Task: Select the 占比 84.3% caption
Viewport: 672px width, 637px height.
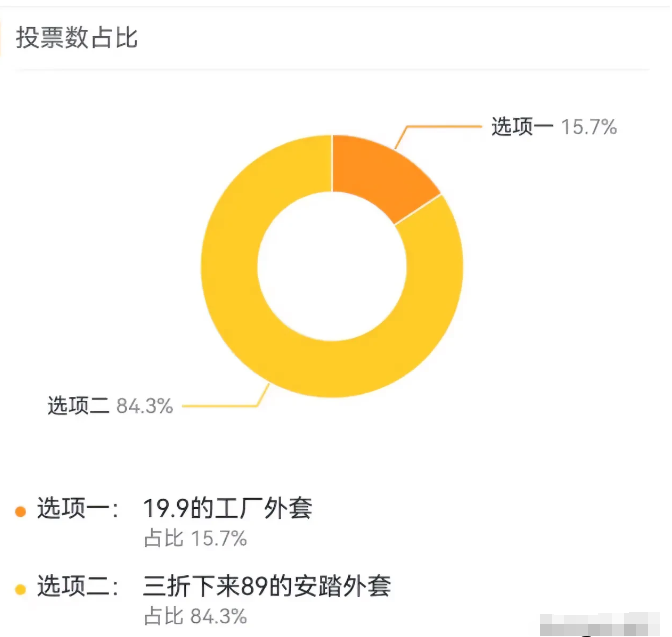Action: (195, 616)
